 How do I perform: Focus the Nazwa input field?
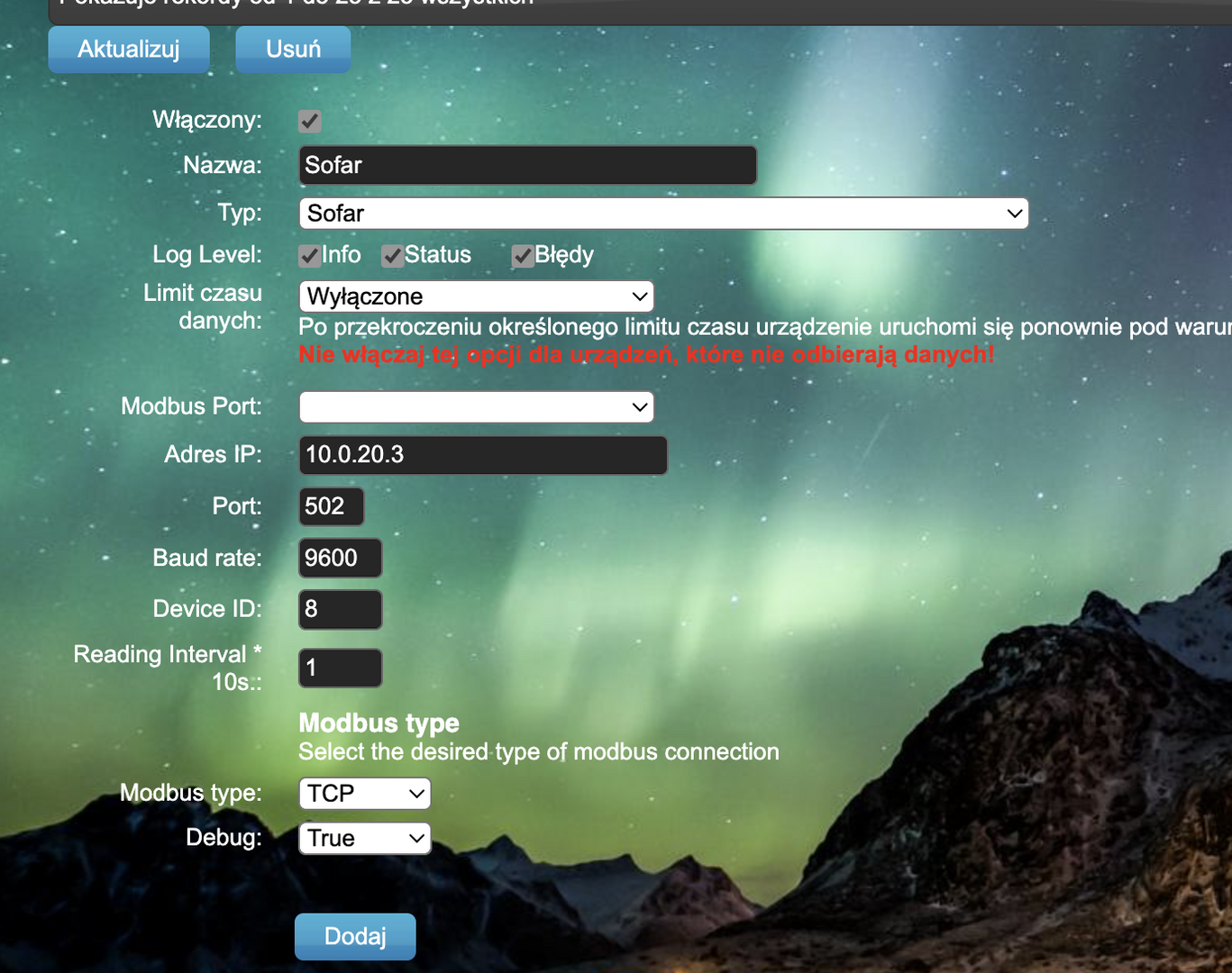(527, 165)
